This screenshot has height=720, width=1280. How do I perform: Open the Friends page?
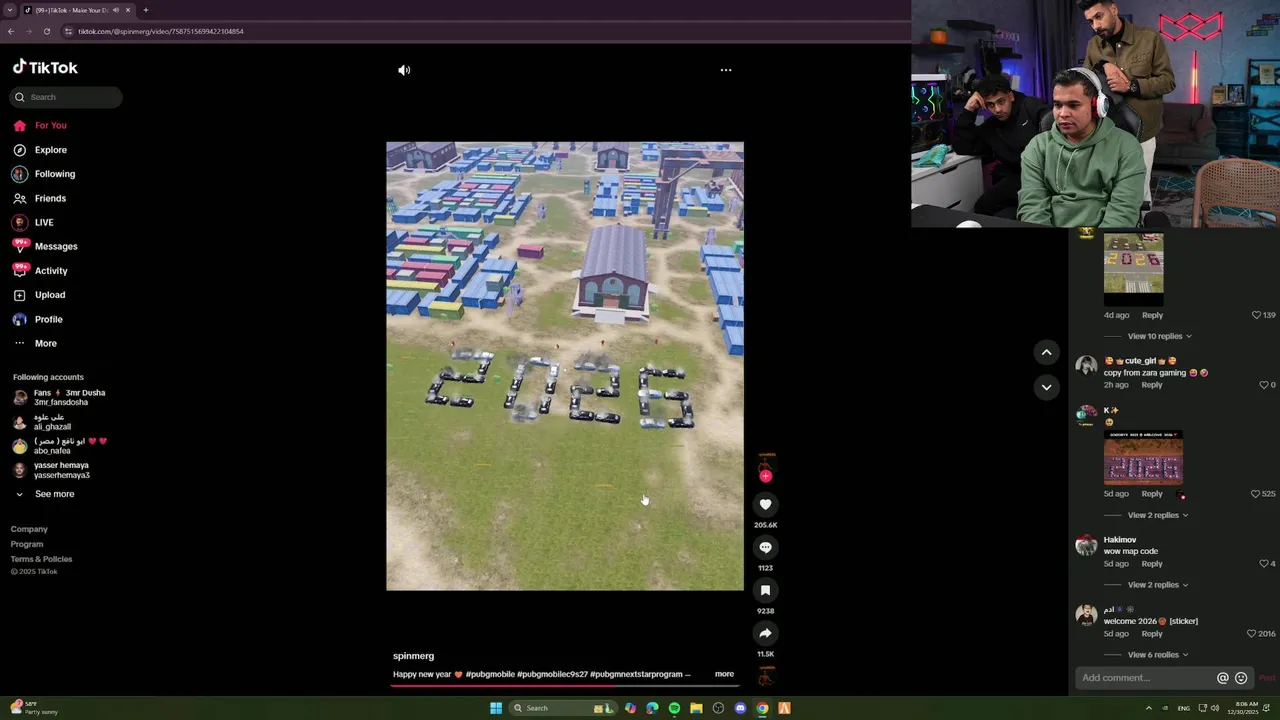(x=40, y=198)
